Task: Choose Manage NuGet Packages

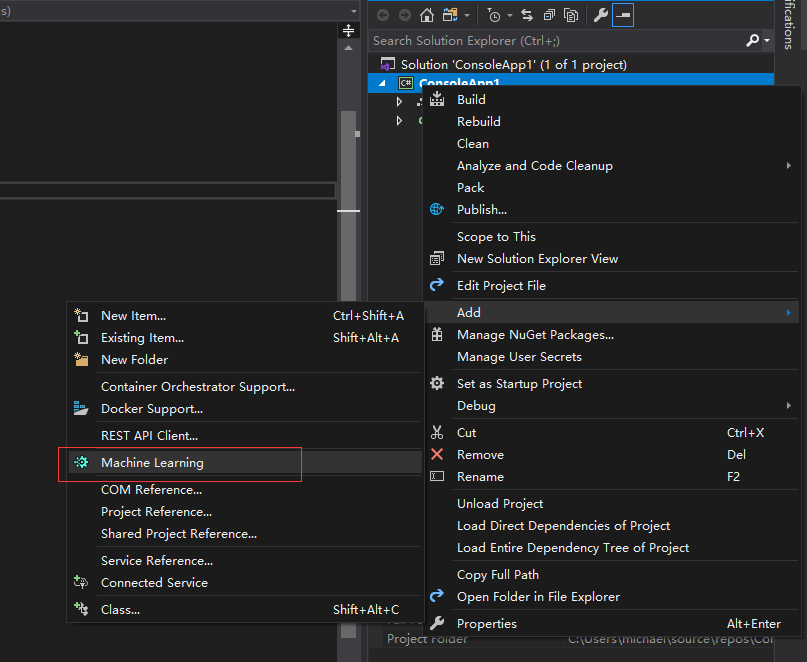Action: click(535, 335)
